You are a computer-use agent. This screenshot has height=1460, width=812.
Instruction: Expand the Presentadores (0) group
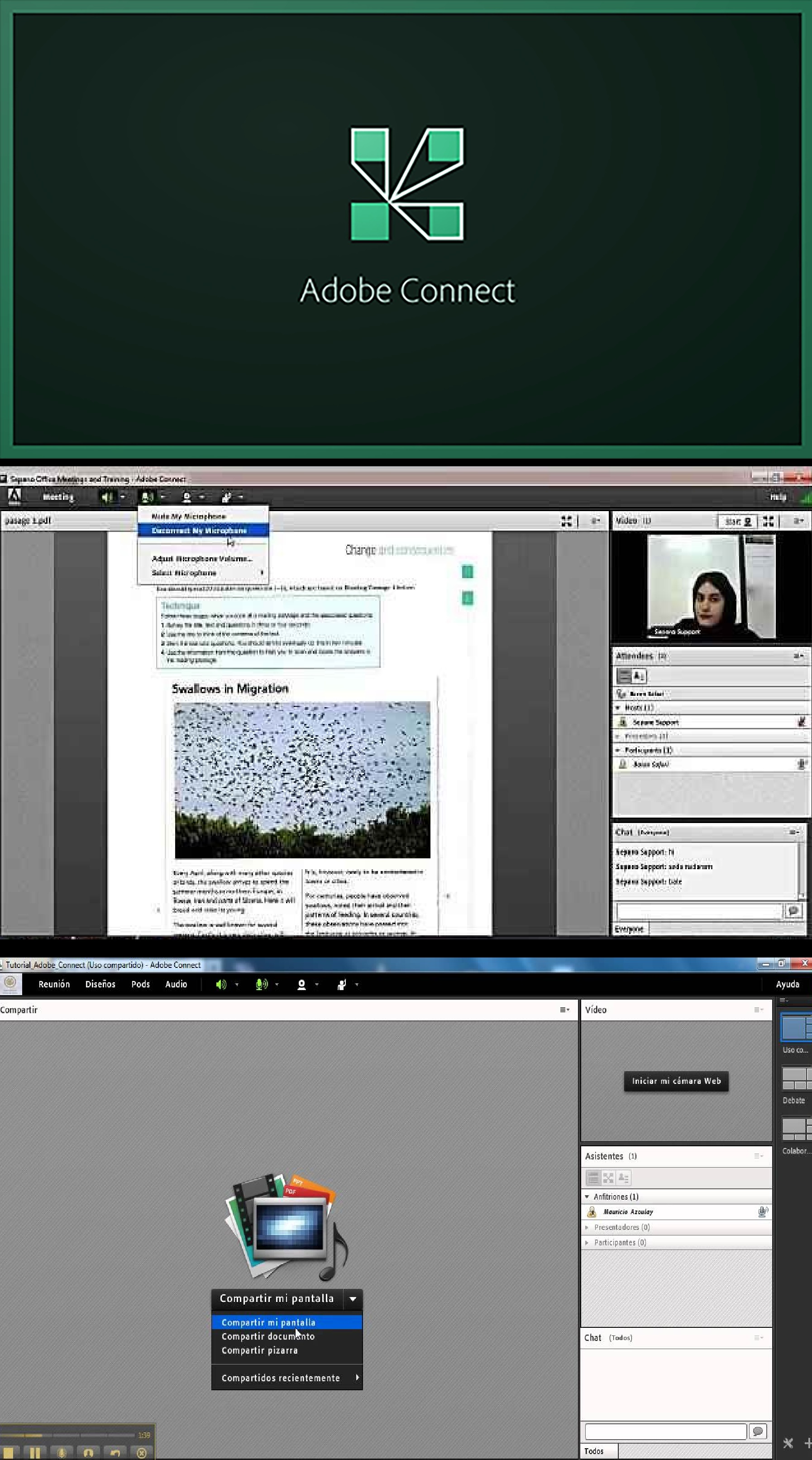(587, 1227)
